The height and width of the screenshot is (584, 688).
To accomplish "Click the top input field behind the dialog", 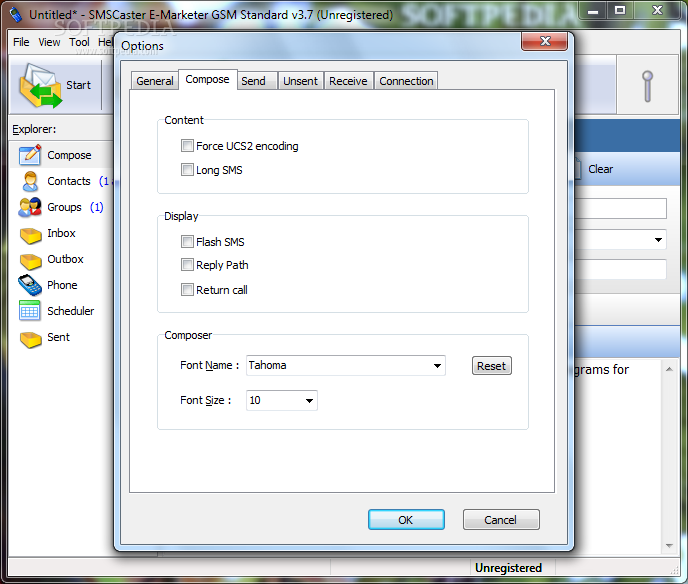I will click(x=620, y=208).
